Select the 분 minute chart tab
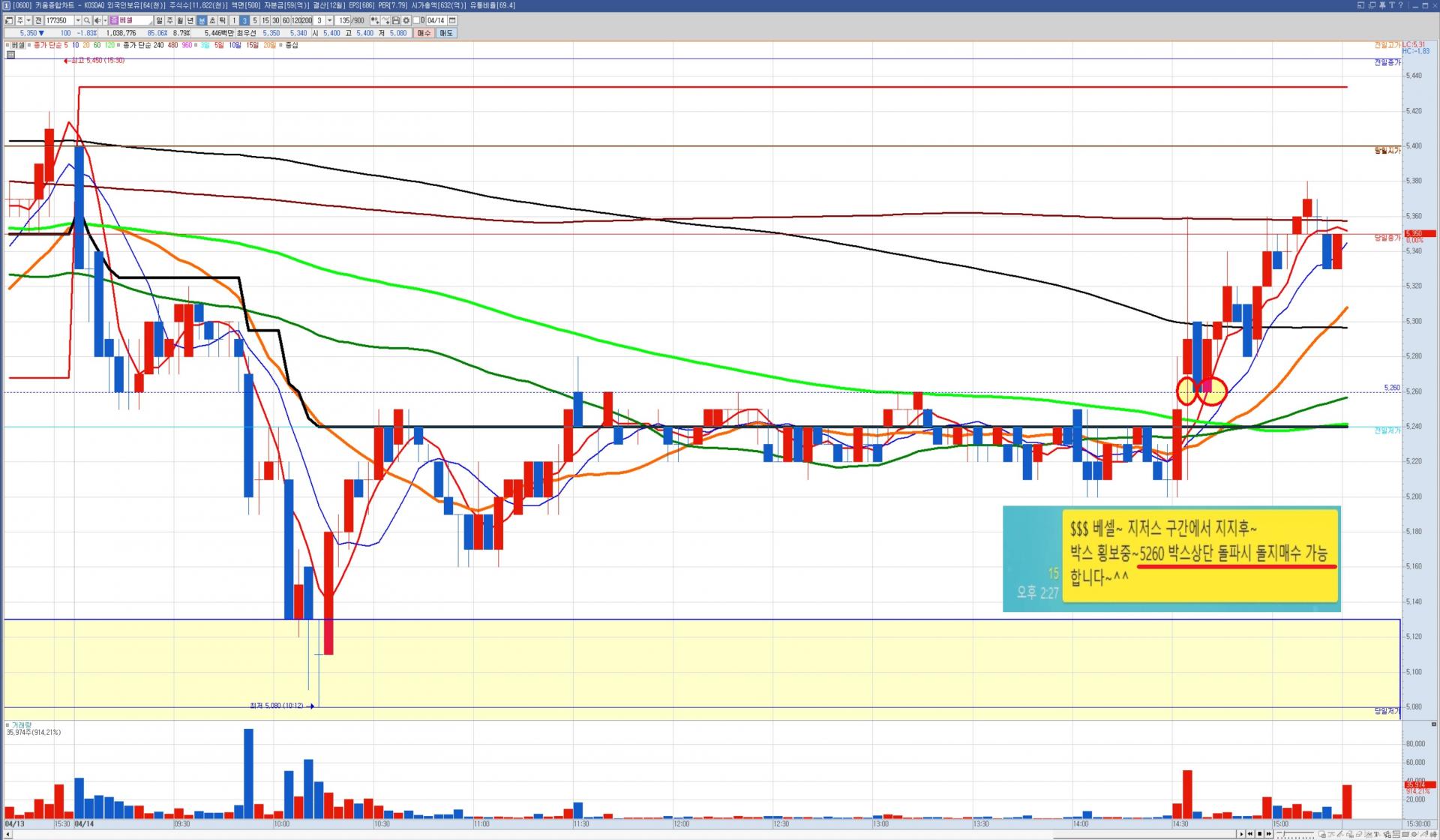The image size is (1440, 840). 201,20
